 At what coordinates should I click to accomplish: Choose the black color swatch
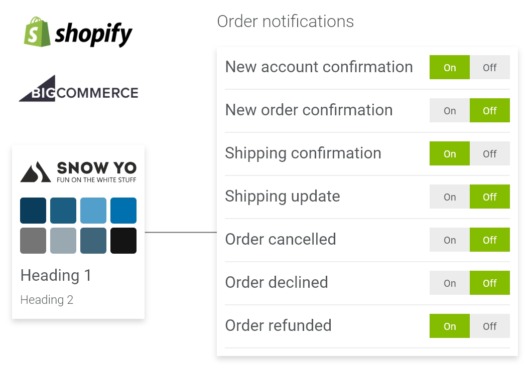point(123,241)
